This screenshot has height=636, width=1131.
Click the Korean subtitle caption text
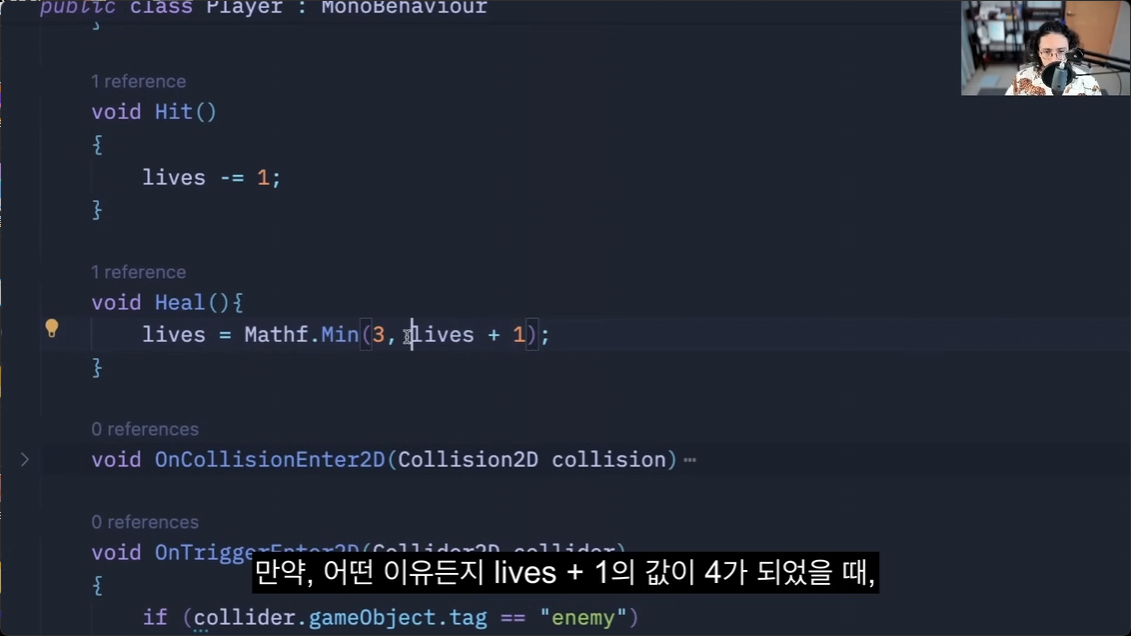pos(565,573)
